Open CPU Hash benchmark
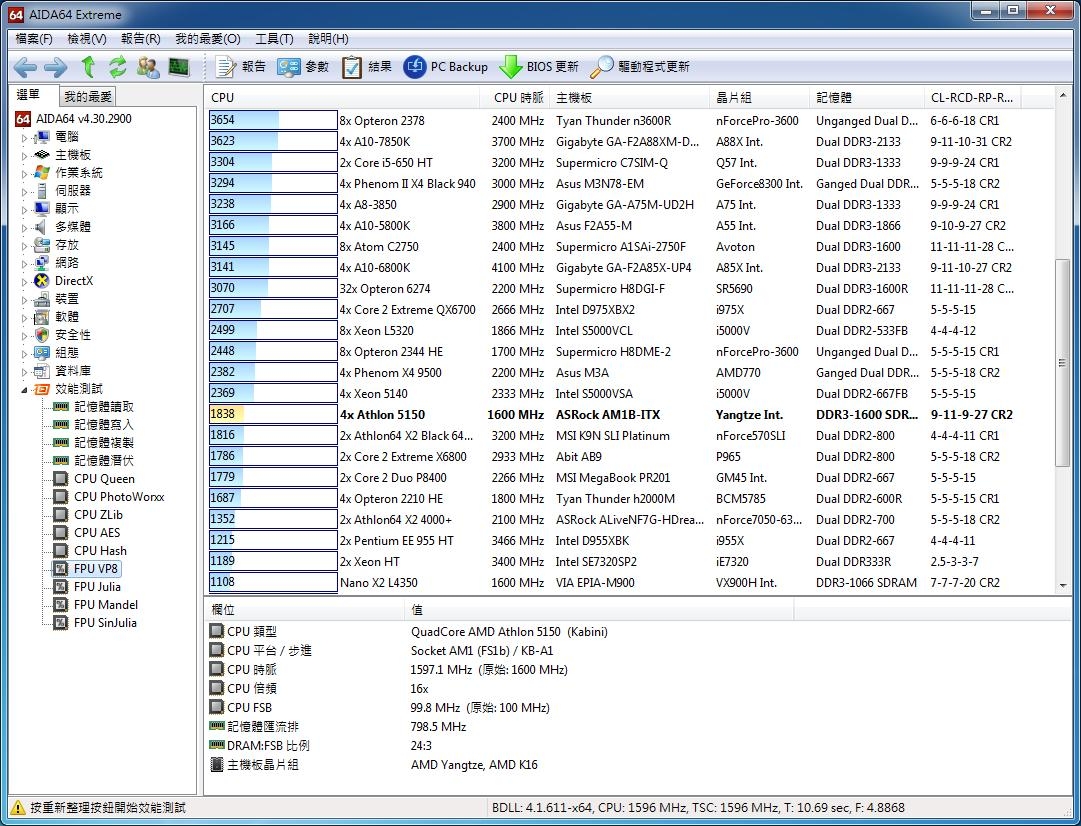This screenshot has width=1081, height=826. [101, 551]
